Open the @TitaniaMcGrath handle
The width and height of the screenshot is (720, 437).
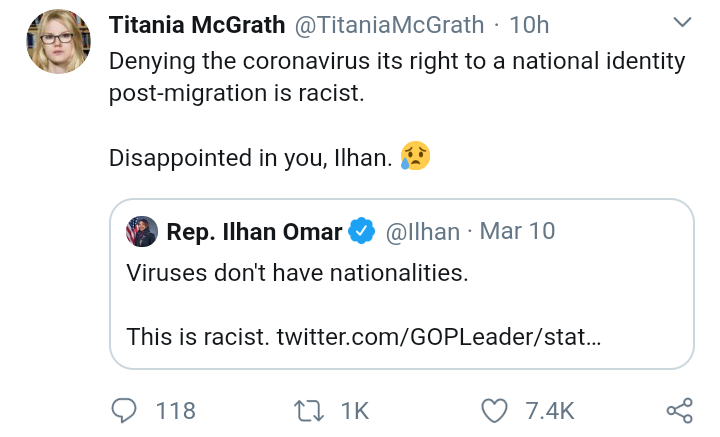pos(384,23)
